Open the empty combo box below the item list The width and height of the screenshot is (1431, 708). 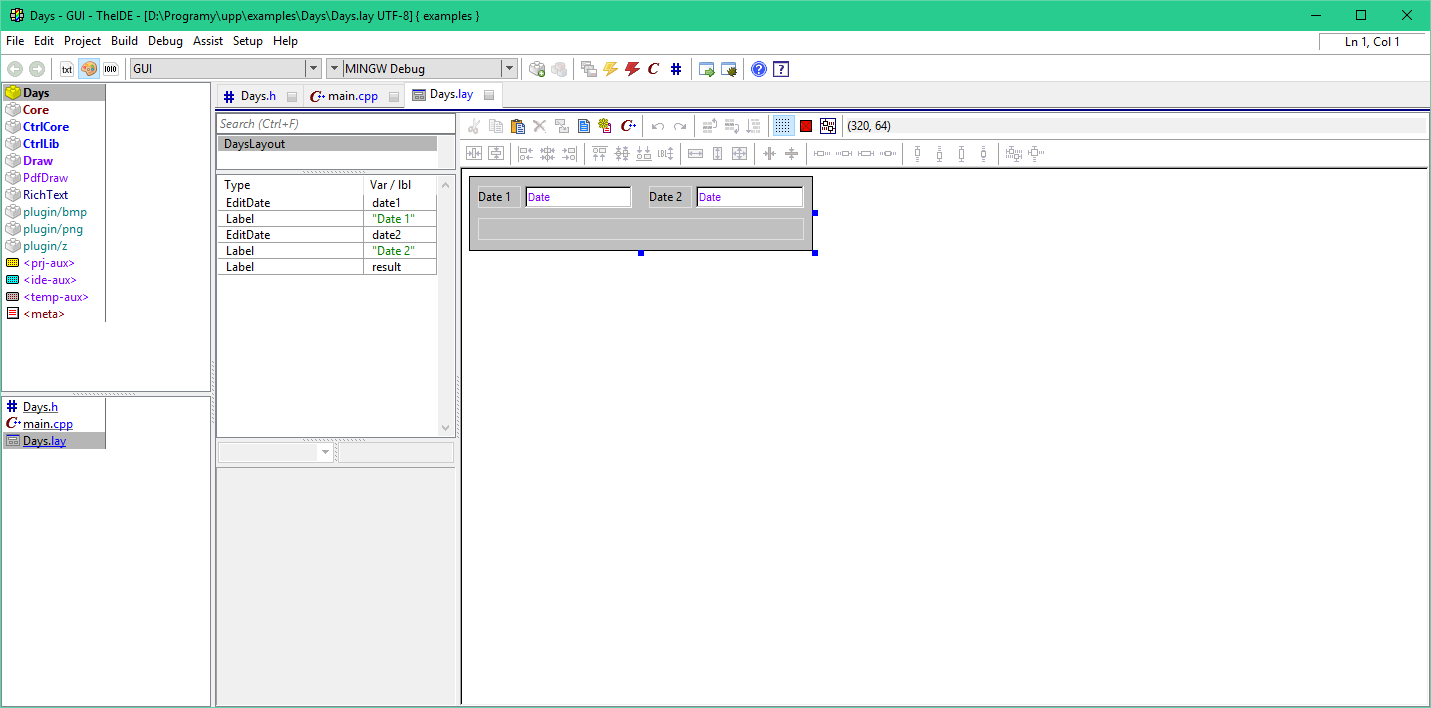pyautogui.click(x=324, y=453)
